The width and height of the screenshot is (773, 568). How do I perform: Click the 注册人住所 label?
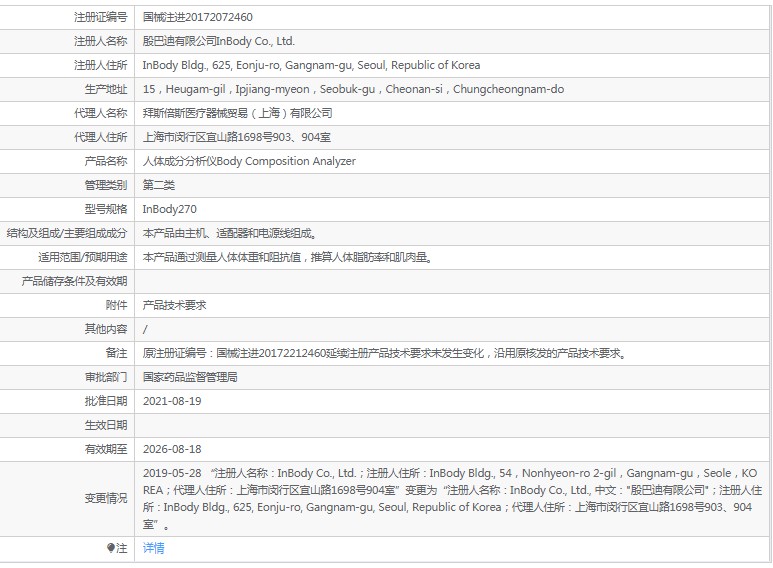pyautogui.click(x=101, y=65)
